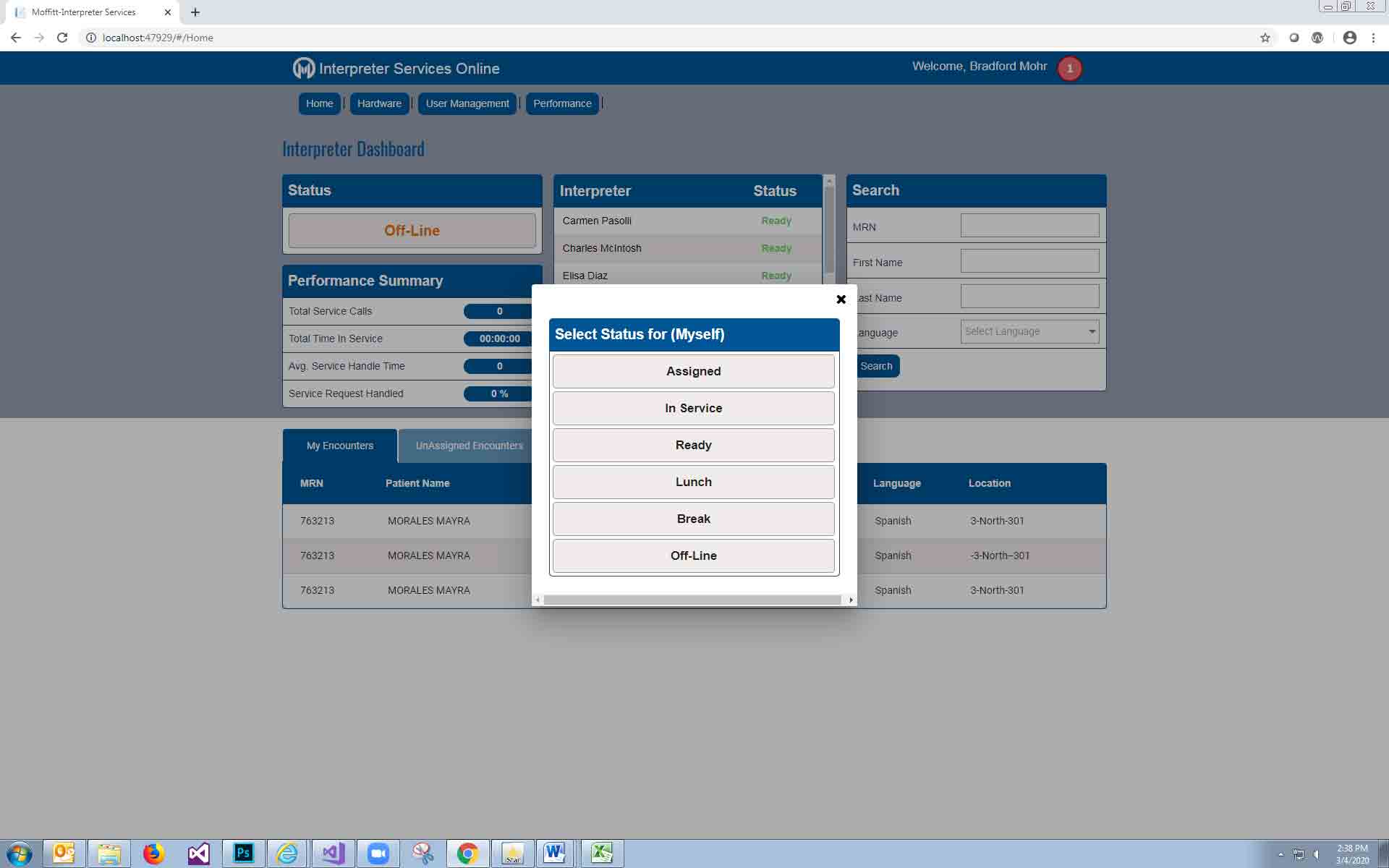Set status to Ready
The height and width of the screenshot is (868, 1389).
(693, 445)
